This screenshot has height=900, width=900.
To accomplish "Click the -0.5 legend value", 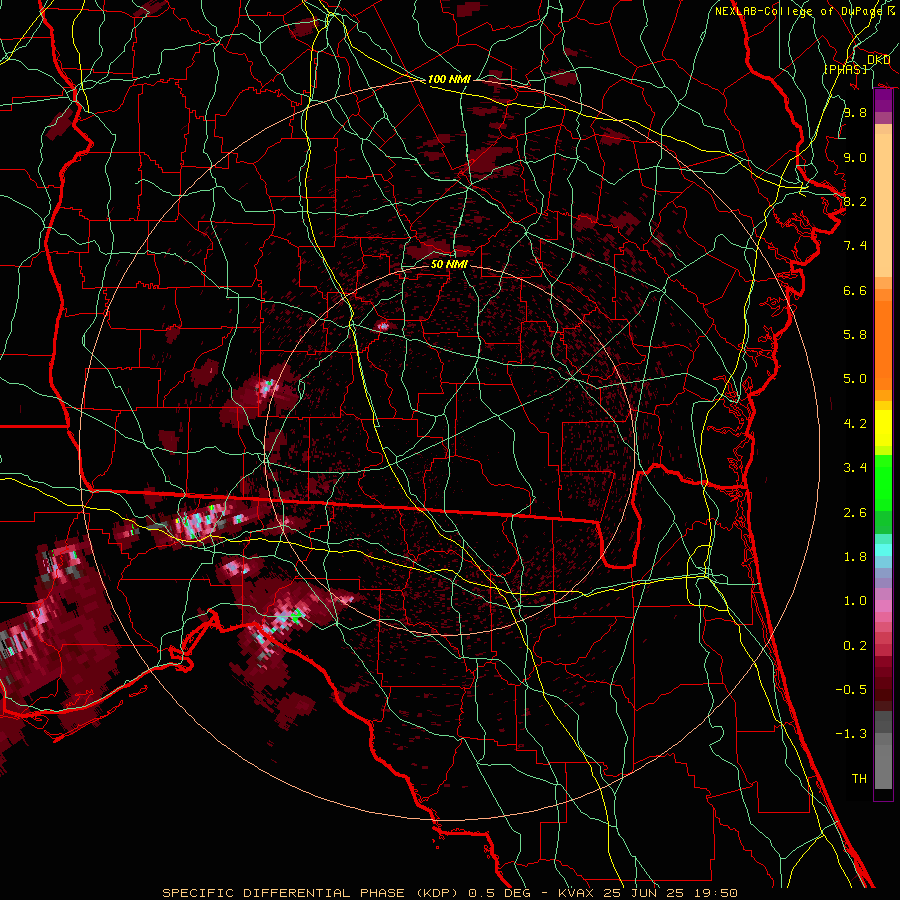I will click(x=851, y=690).
